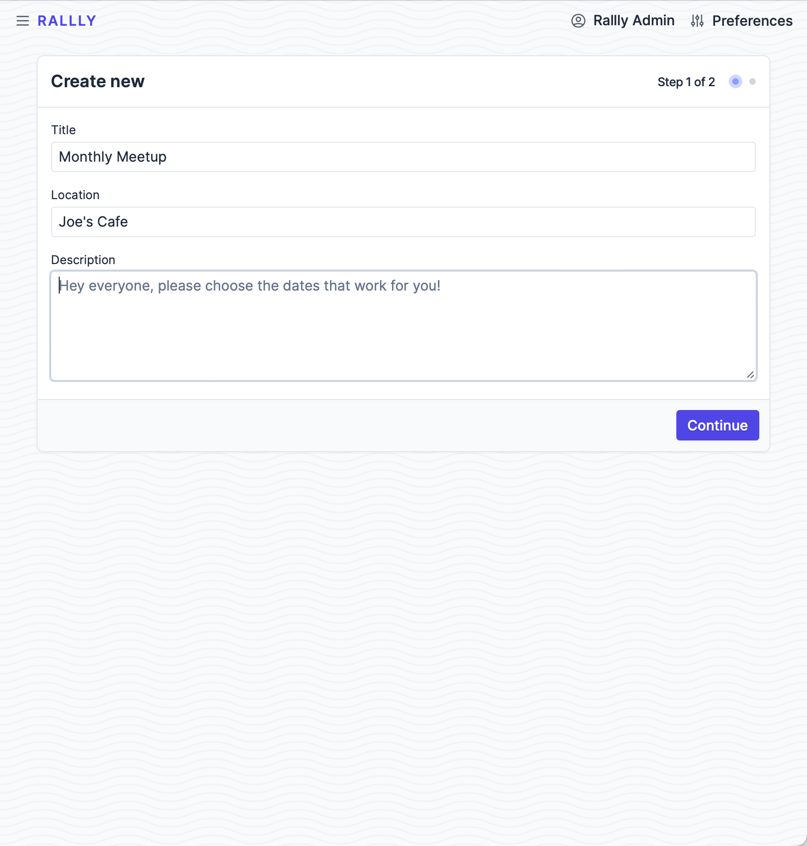
Task: Click the Step 1 of 2 text
Action: pos(686,82)
